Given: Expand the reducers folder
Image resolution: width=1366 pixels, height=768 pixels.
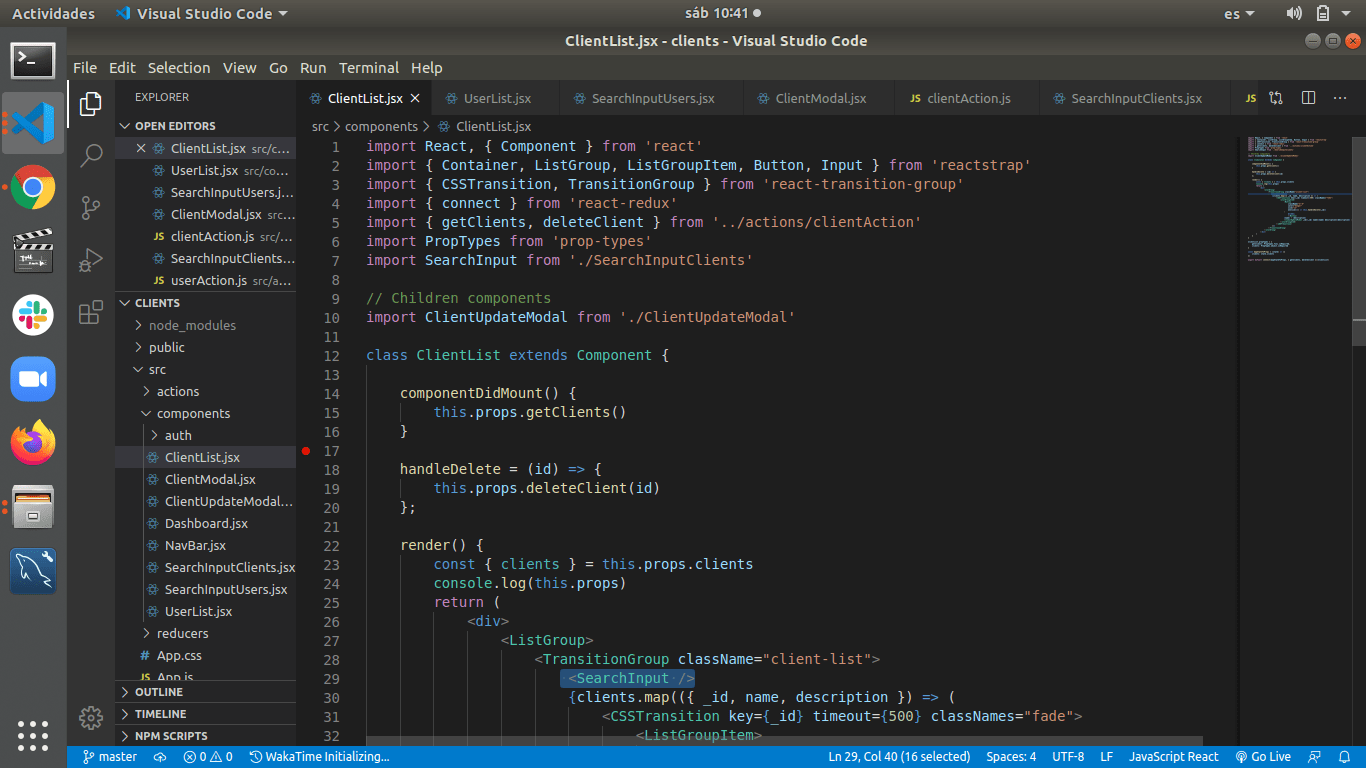Looking at the screenshot, I should click(x=206, y=633).
